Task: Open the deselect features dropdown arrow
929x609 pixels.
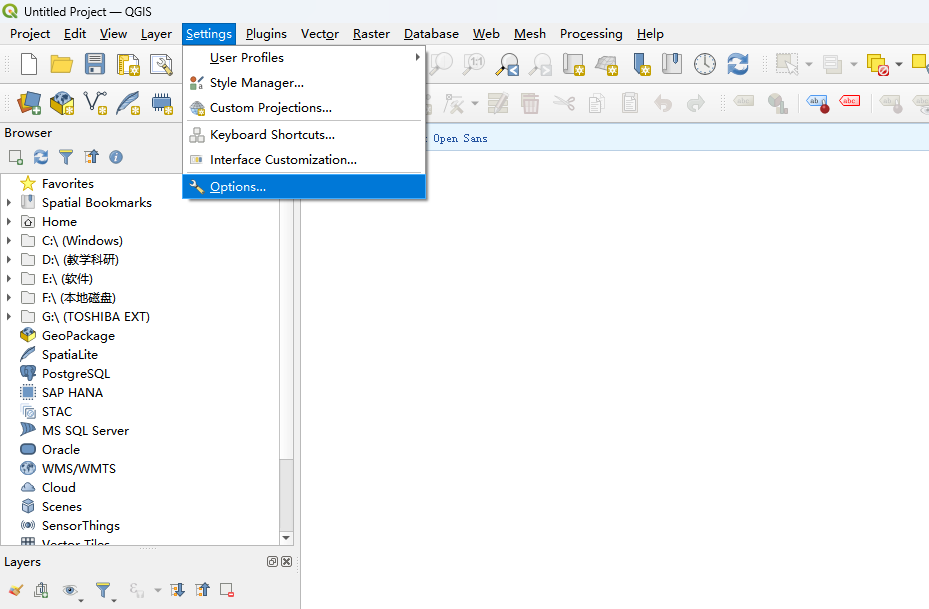Action: (x=899, y=64)
